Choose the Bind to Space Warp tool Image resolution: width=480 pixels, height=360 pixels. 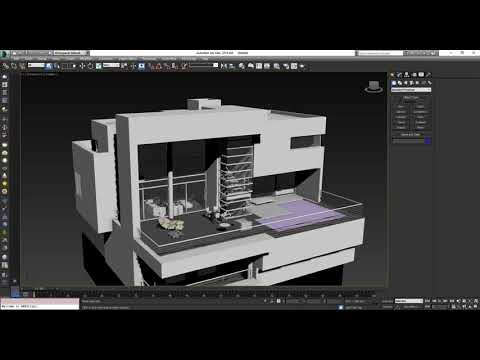click(22, 66)
